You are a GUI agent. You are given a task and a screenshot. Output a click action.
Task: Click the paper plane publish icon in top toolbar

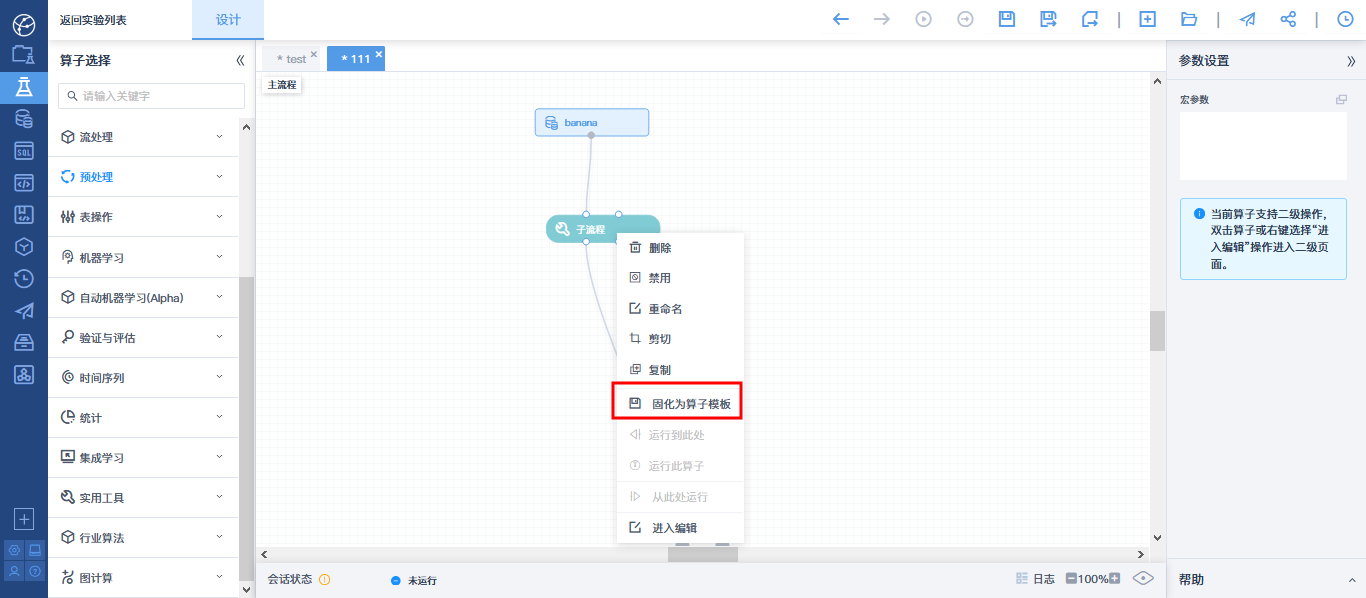[x=1247, y=19]
